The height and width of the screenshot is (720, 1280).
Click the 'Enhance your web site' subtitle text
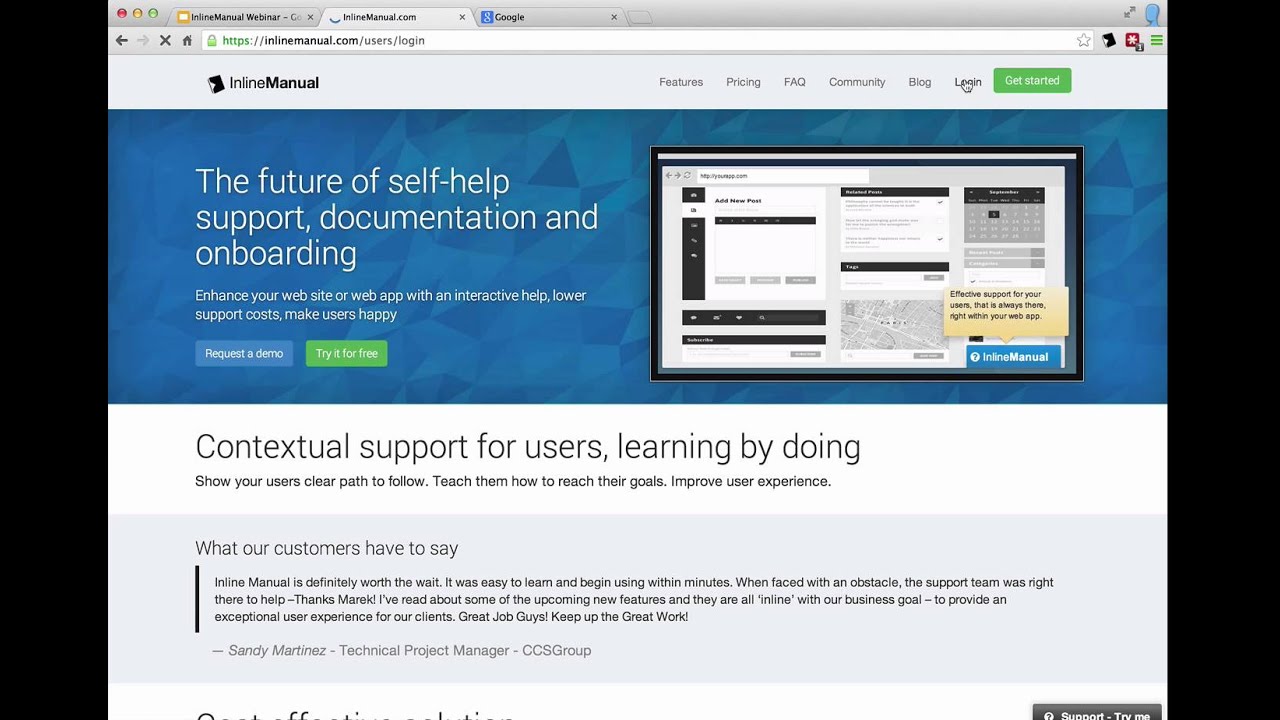(391, 305)
